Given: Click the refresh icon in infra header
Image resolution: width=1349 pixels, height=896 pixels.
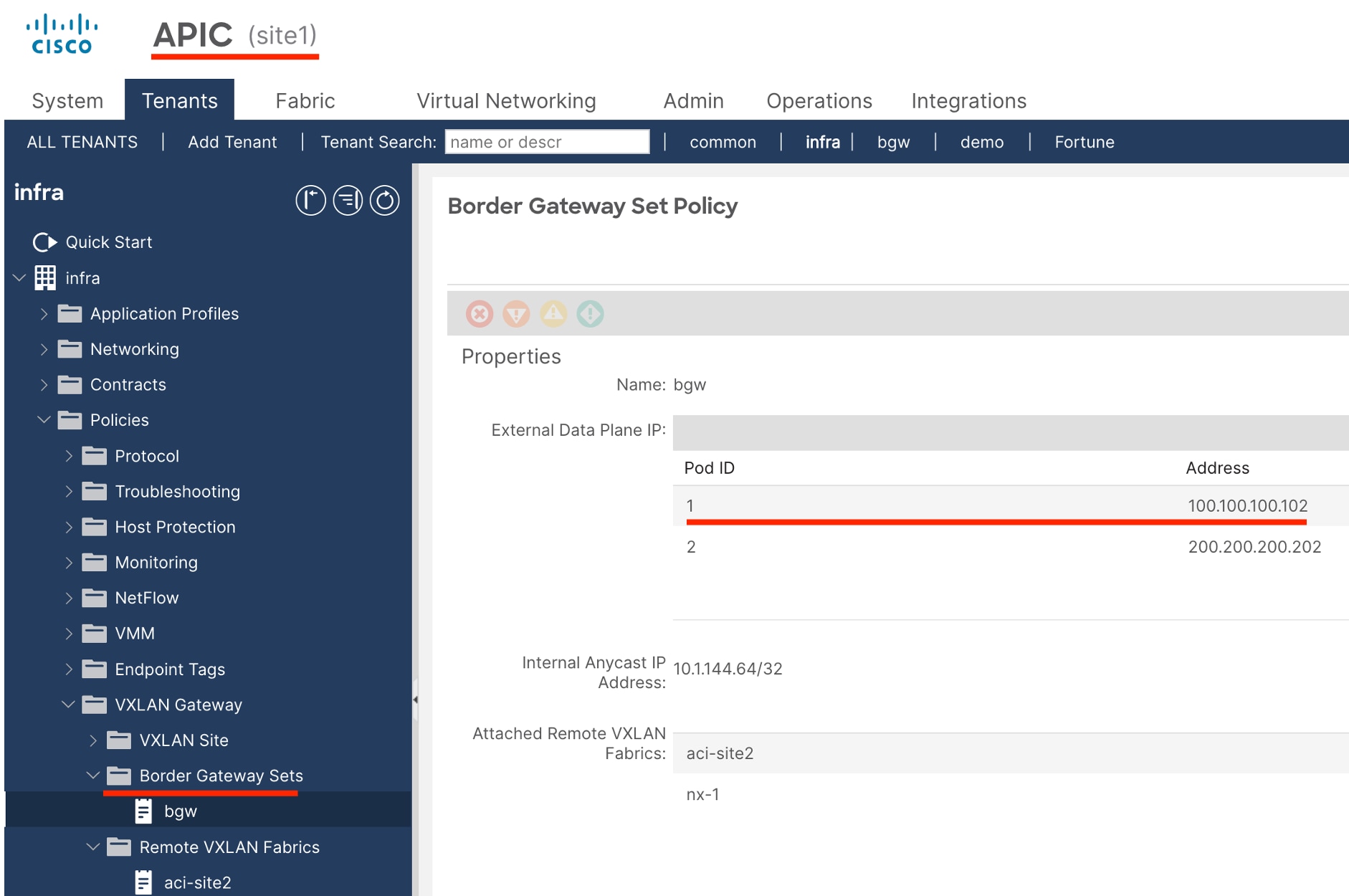Looking at the screenshot, I should pyautogui.click(x=385, y=201).
